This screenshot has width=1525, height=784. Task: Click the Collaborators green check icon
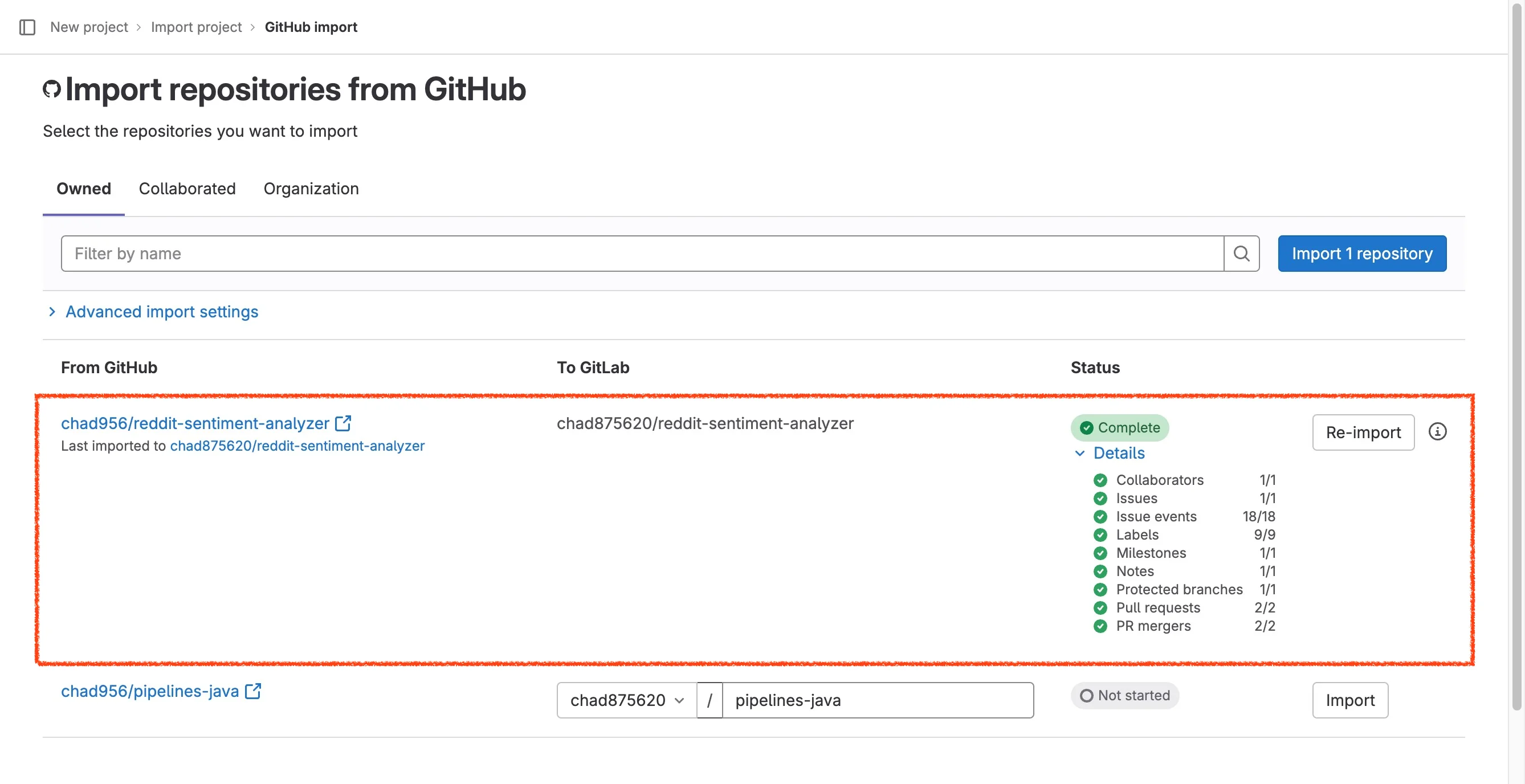(1100, 480)
